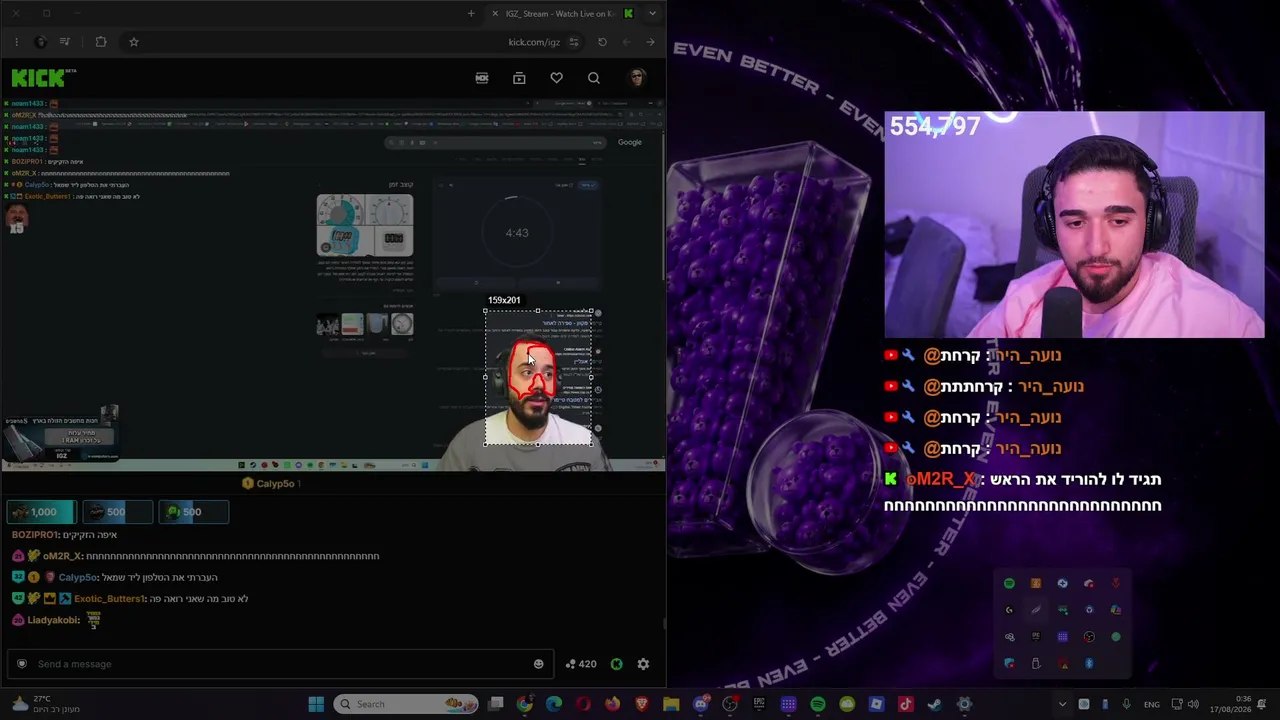Open Task View on the taskbar
This screenshot has height=720, width=1280.
[496, 704]
